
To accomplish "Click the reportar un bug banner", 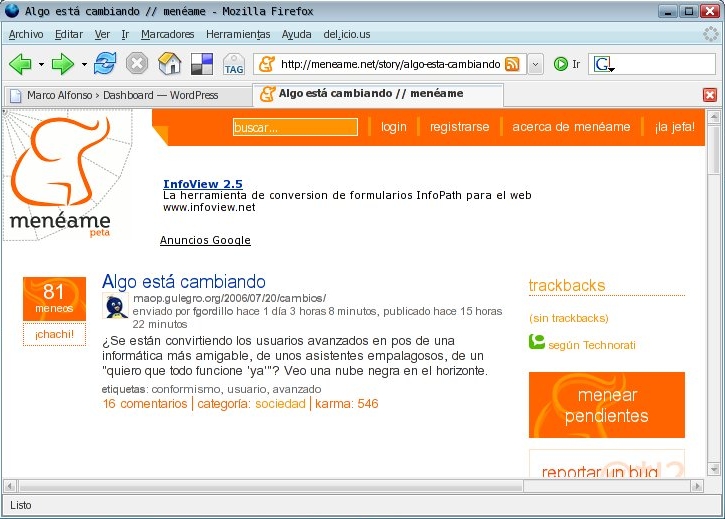I will [x=607, y=463].
